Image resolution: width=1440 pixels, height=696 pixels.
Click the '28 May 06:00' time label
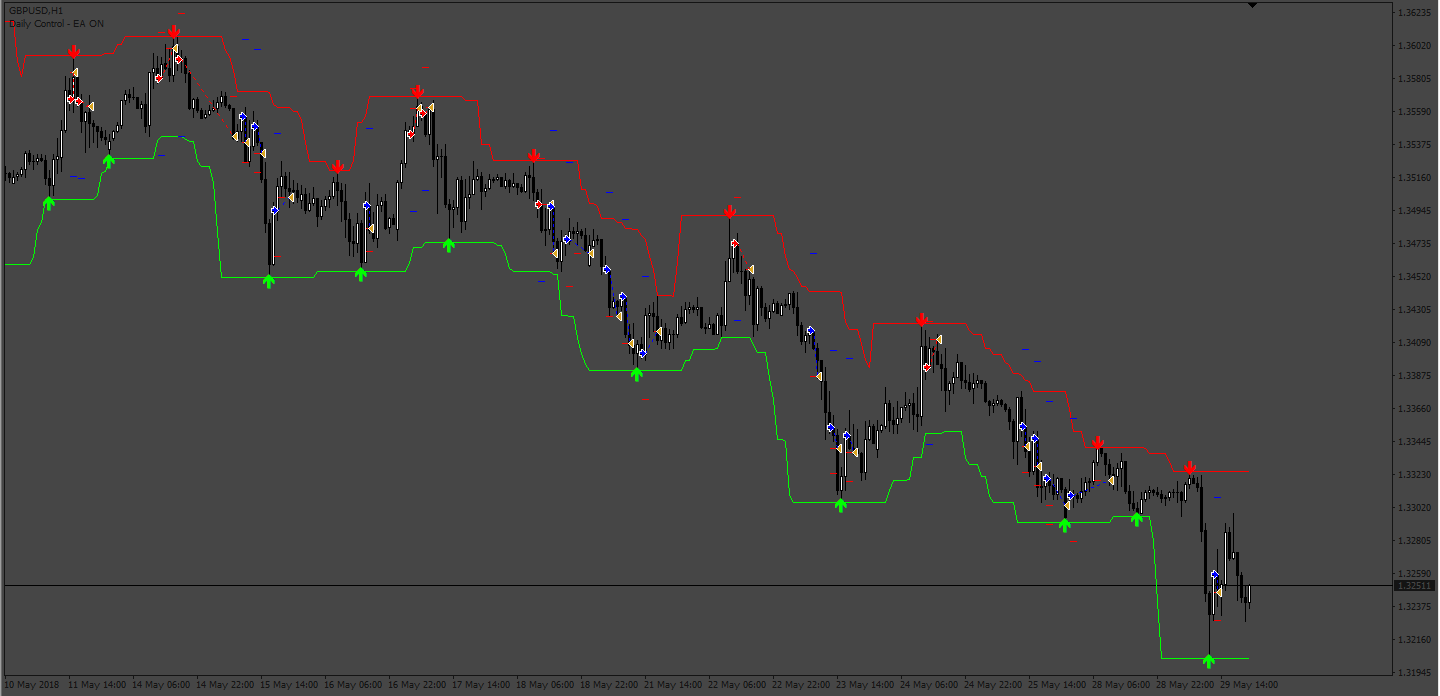1122,686
